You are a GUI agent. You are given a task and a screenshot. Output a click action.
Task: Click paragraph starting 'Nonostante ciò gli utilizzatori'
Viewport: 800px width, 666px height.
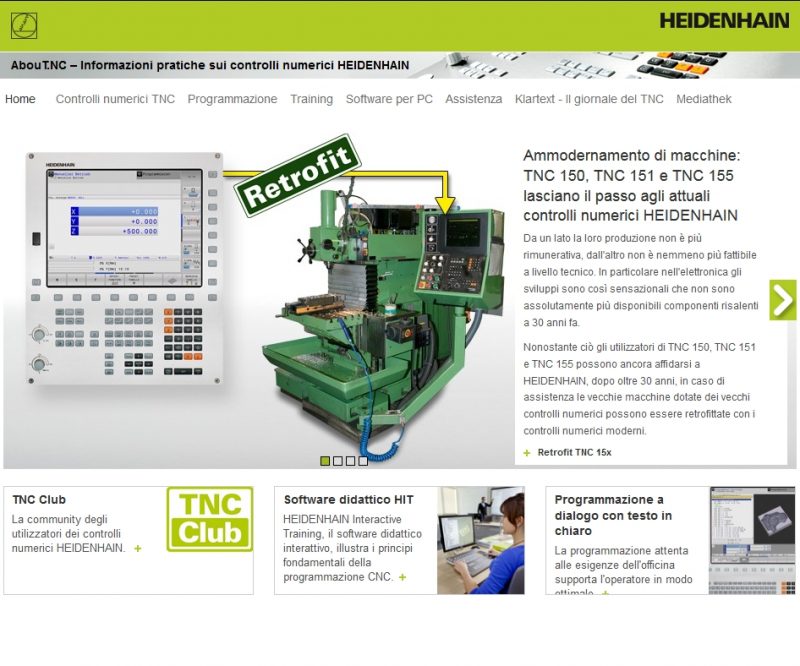pyautogui.click(x=640, y=389)
